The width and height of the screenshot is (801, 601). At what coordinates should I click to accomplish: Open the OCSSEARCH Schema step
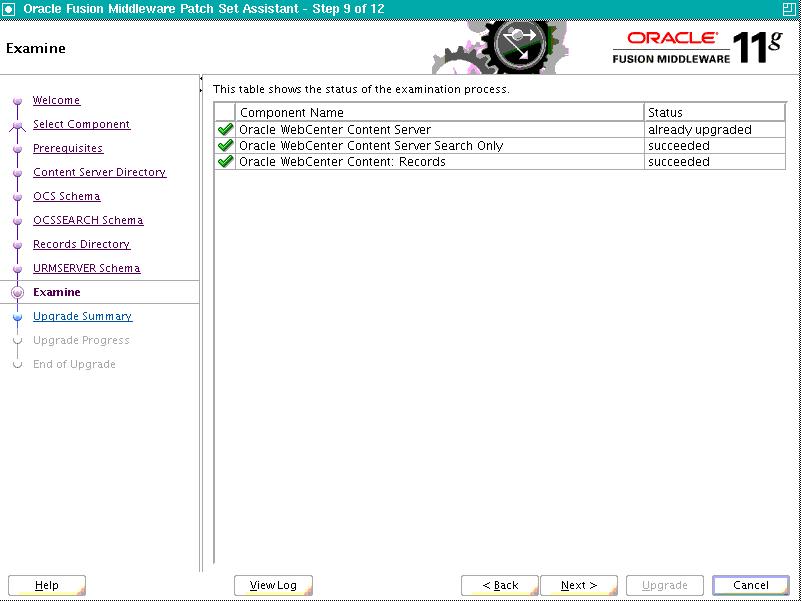88,220
